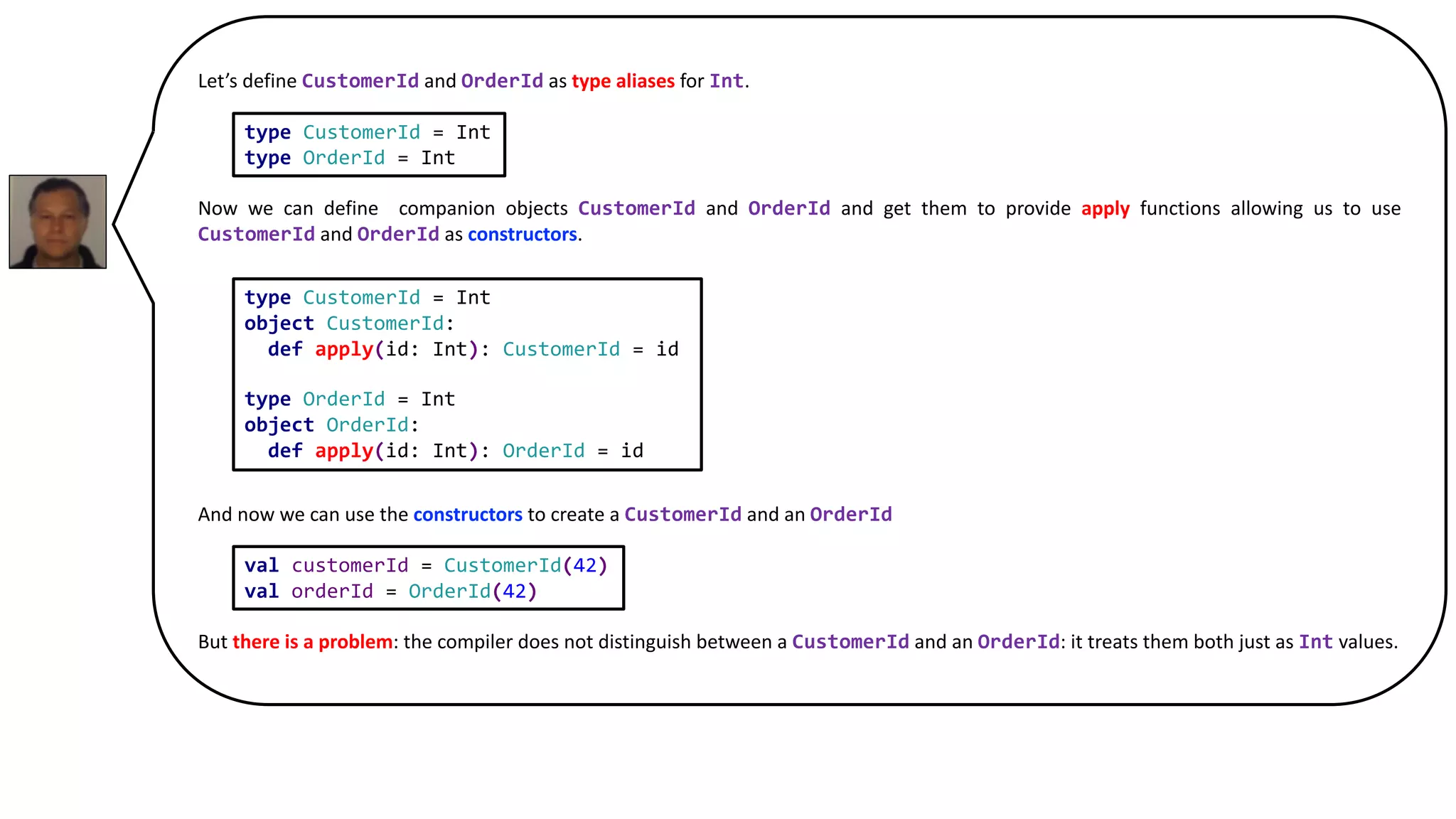Click 'val customerId = CustomerId(42)' line
Image resolution: width=1456 pixels, height=819 pixels.
[x=427, y=566]
